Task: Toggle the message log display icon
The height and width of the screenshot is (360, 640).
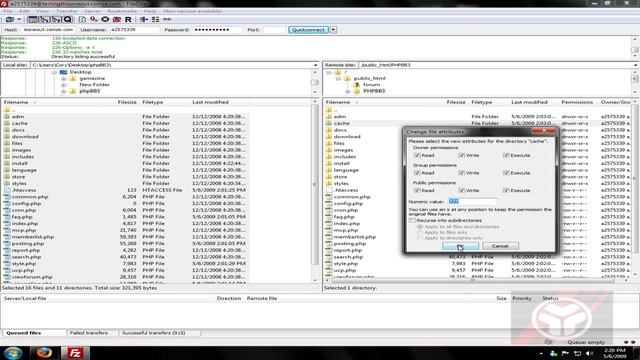Action: click(x=33, y=19)
